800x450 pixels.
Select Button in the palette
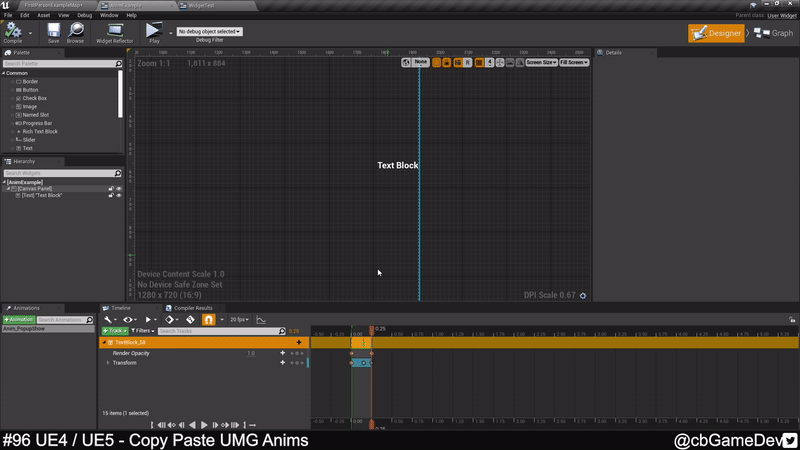(x=30, y=90)
